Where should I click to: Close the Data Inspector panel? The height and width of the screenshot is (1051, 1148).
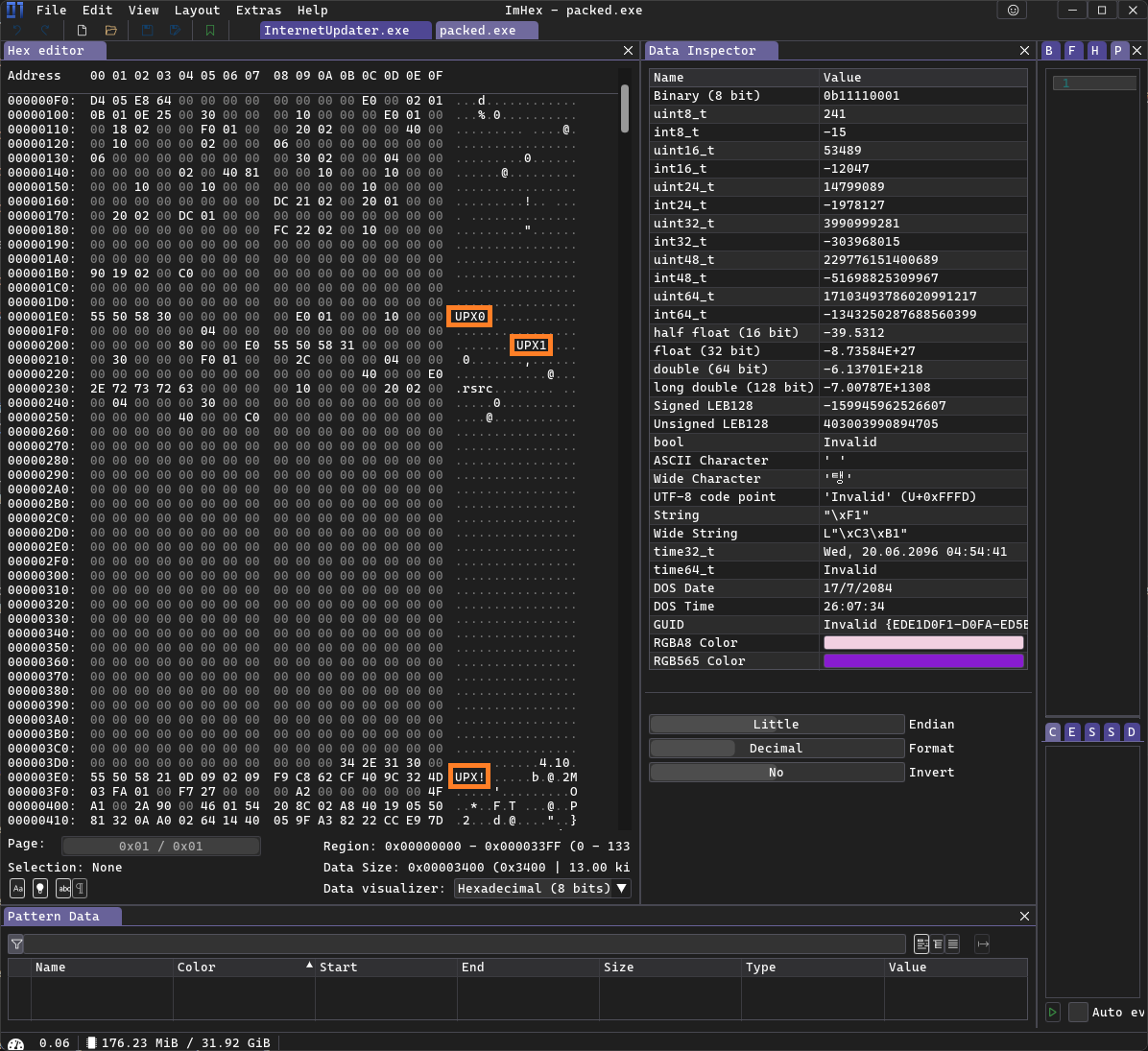pyautogui.click(x=1024, y=51)
